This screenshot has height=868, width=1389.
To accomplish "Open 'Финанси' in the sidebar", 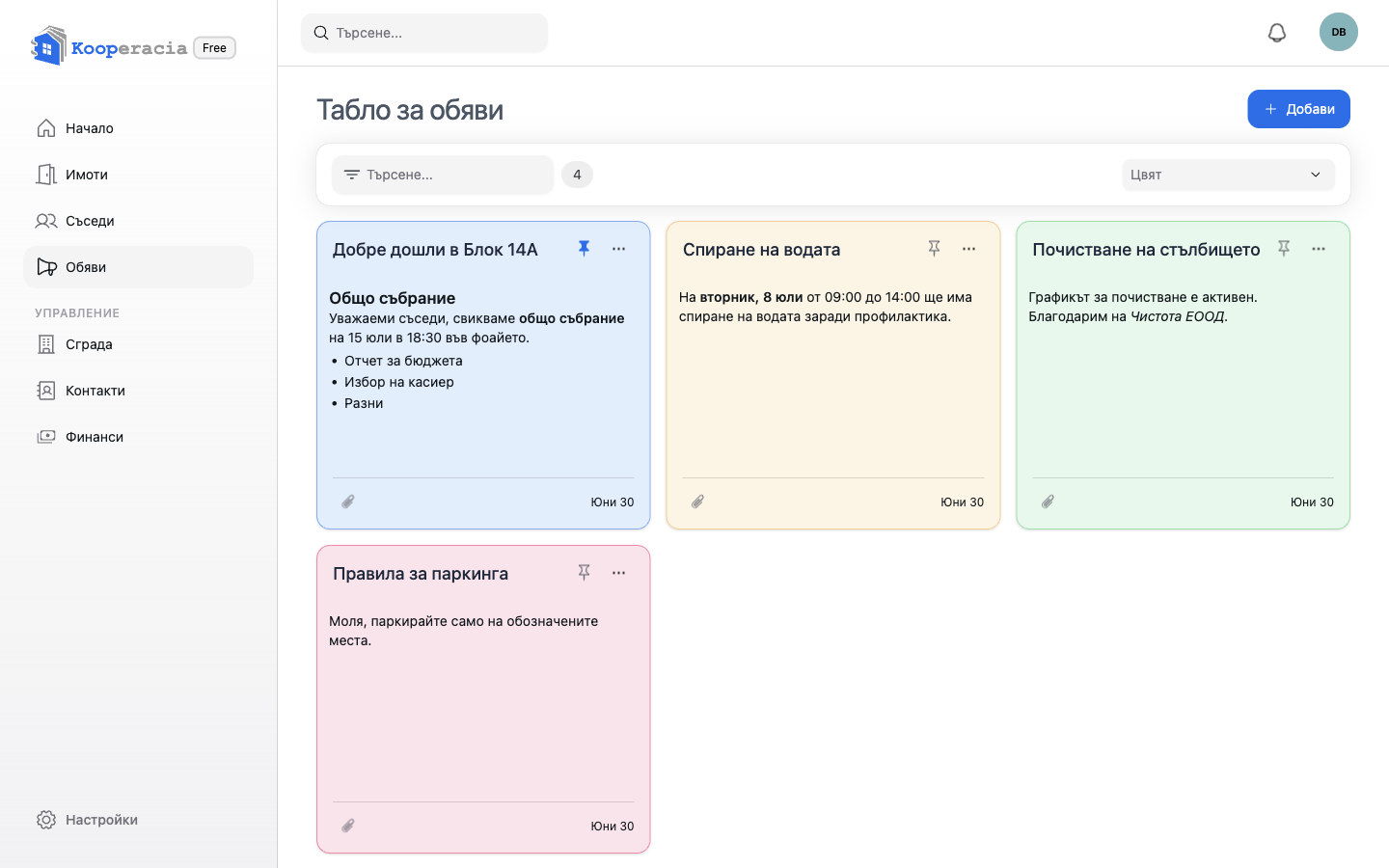I will pyautogui.click(x=138, y=437).
